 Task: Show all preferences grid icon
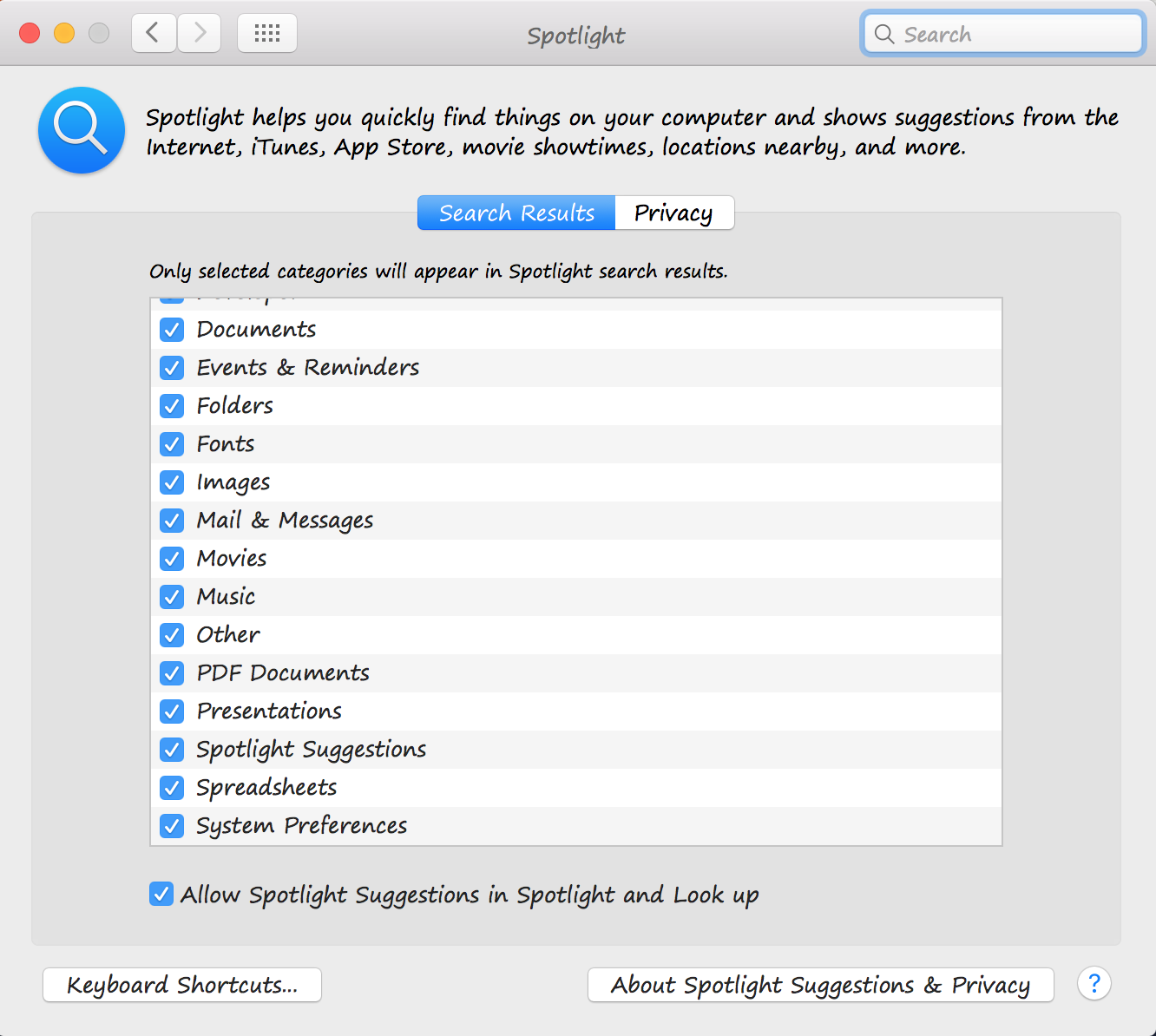click(x=267, y=33)
